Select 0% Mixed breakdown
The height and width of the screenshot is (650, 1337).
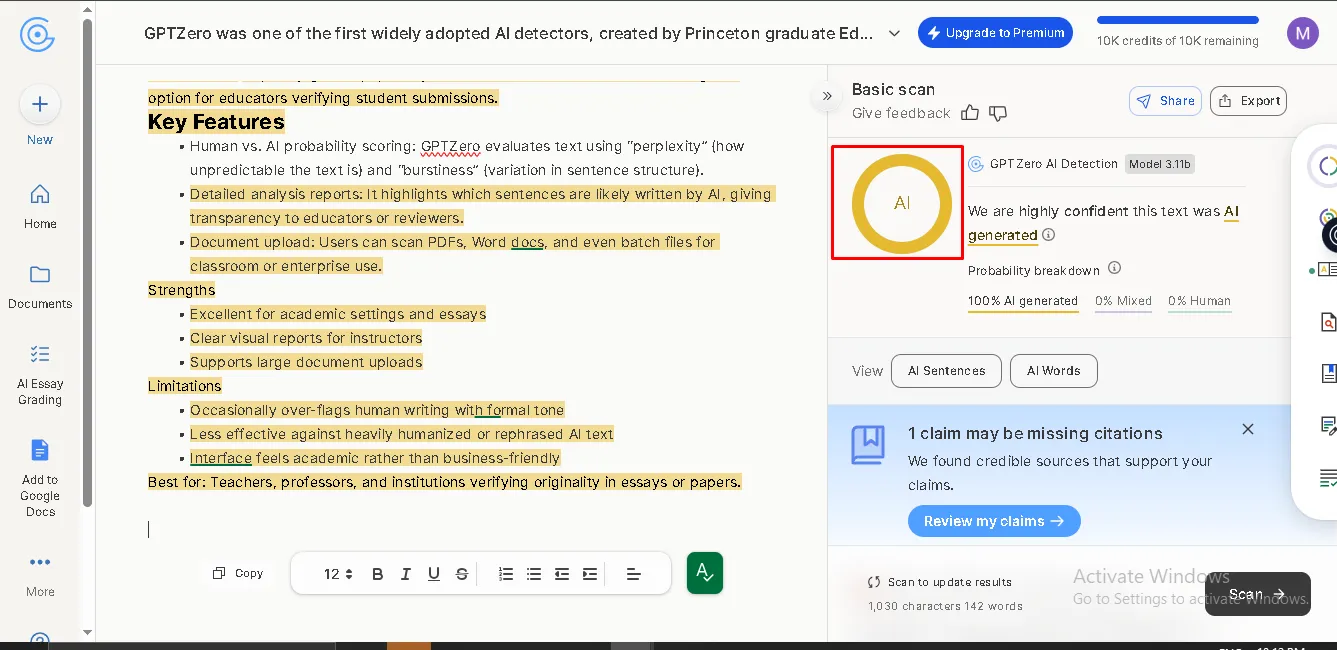pos(1123,302)
